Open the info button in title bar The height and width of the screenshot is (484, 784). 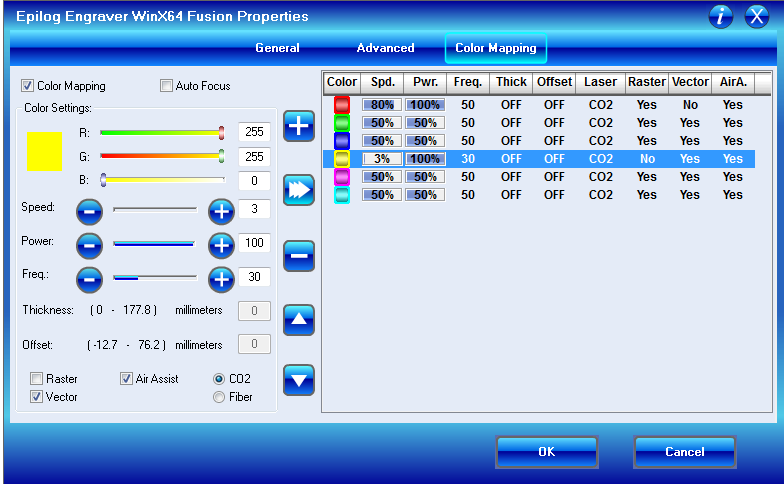(721, 17)
